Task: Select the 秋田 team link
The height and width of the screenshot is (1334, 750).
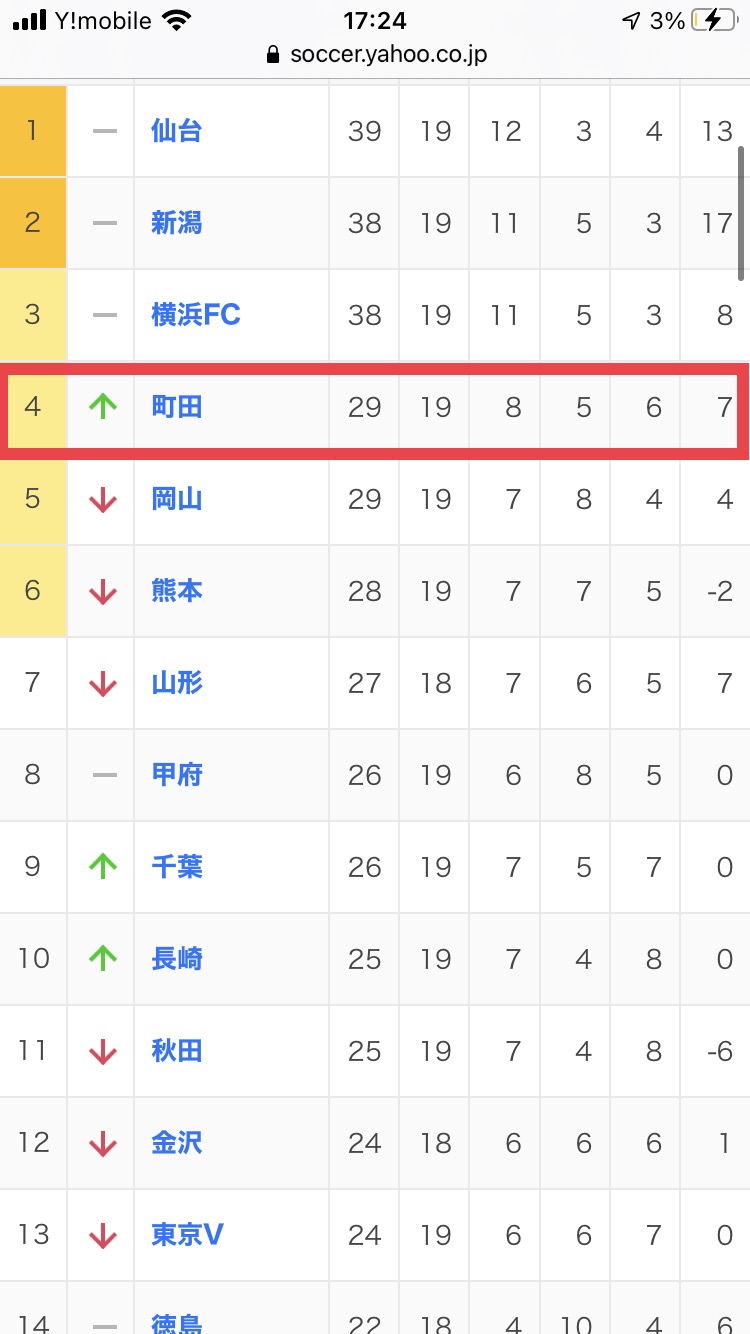Action: coord(177,1051)
